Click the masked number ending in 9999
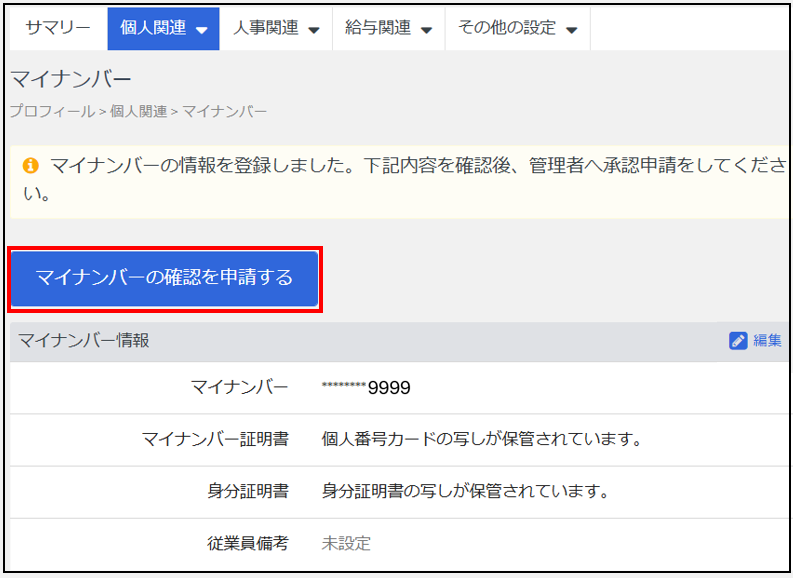793x578 pixels. pos(366,388)
